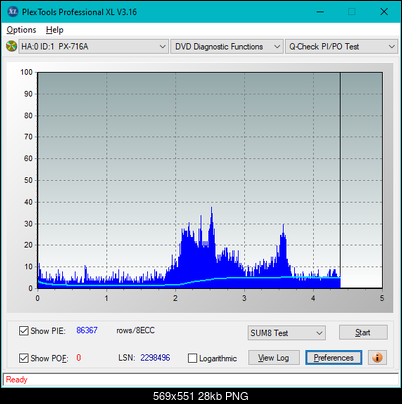402x404 pixels.
Task: Open the orange info icon button
Action: point(377,358)
